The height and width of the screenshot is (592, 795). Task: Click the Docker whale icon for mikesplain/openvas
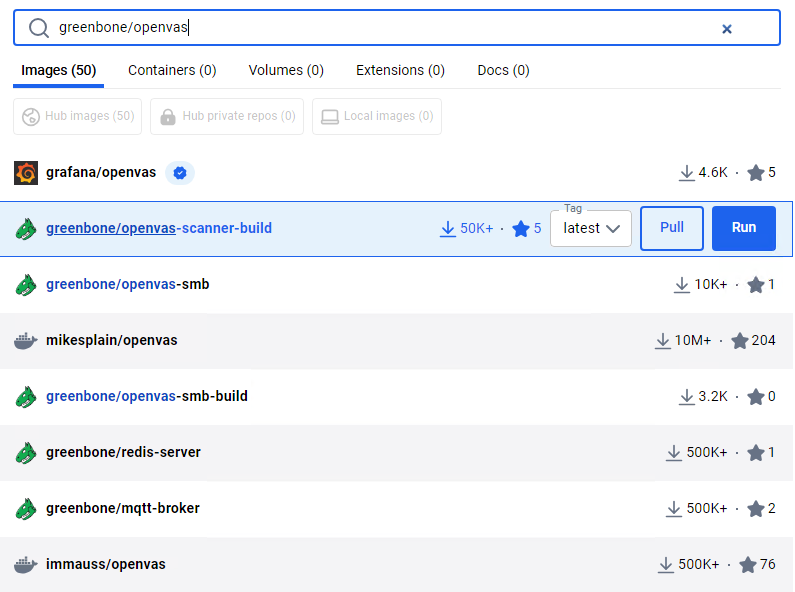(x=26, y=341)
